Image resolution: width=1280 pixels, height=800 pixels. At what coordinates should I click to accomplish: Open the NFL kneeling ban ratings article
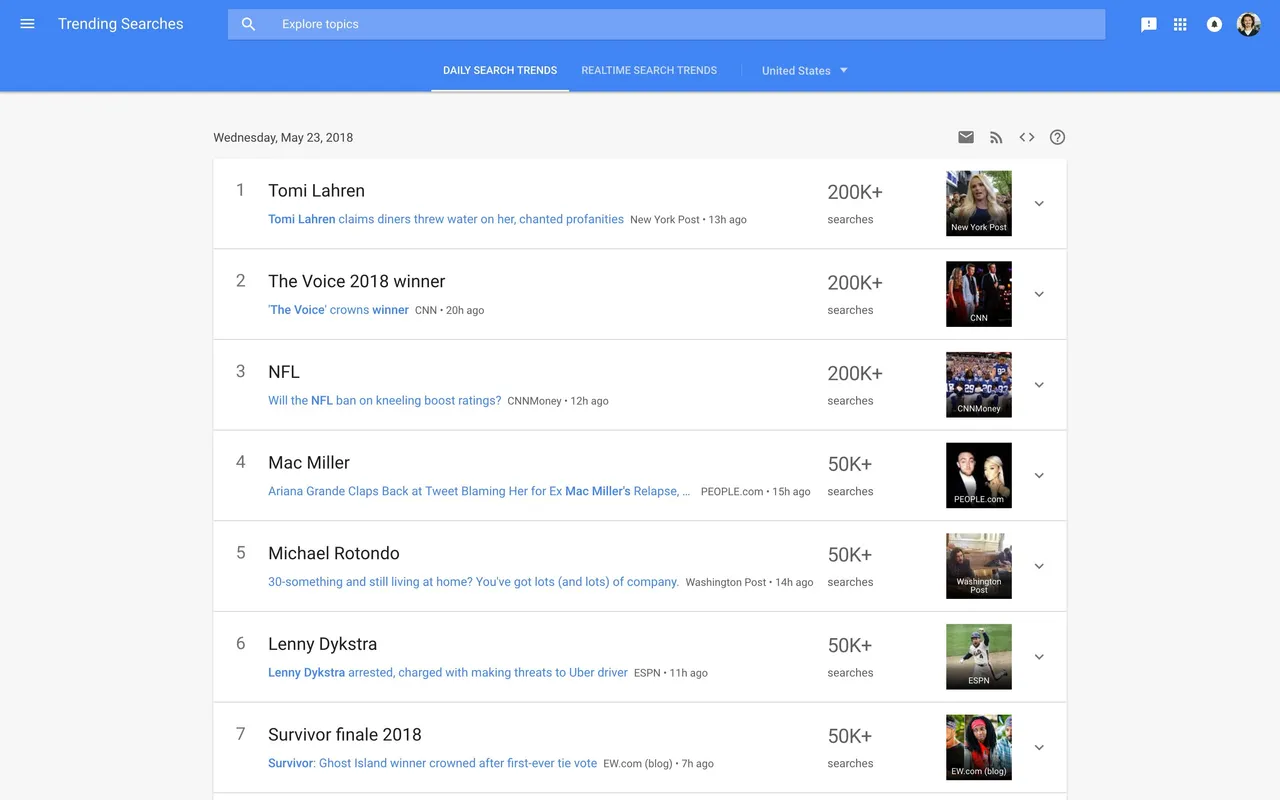point(384,400)
